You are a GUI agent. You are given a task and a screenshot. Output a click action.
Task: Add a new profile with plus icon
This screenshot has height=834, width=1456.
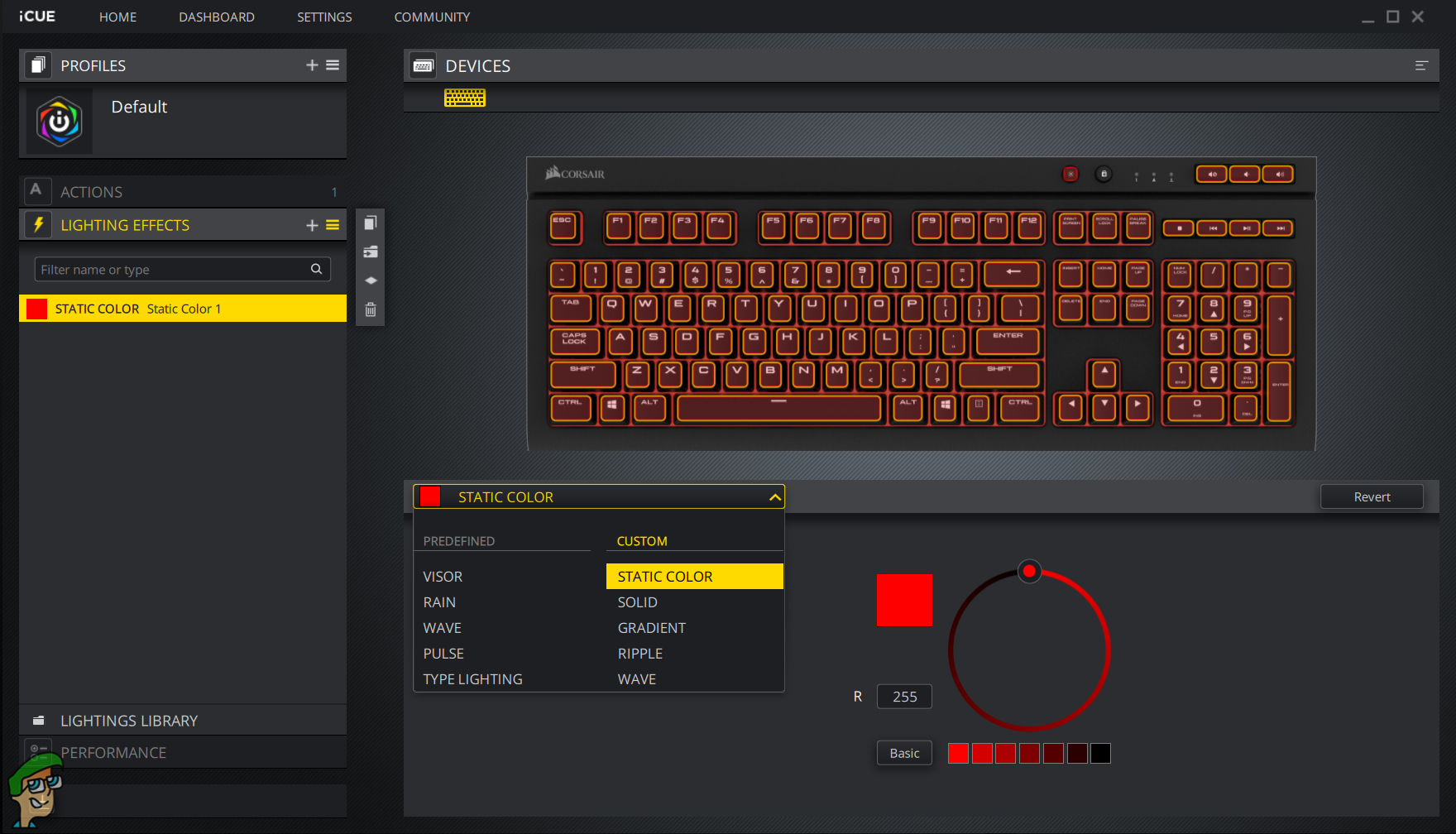[x=312, y=65]
